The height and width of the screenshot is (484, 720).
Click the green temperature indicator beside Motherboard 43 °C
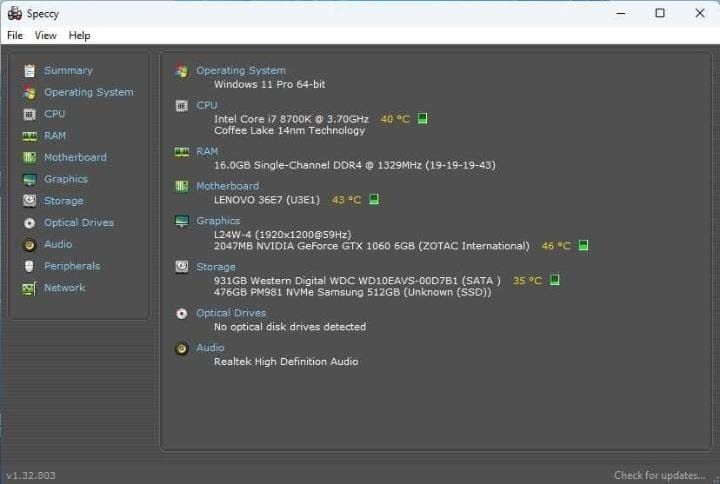(374, 200)
